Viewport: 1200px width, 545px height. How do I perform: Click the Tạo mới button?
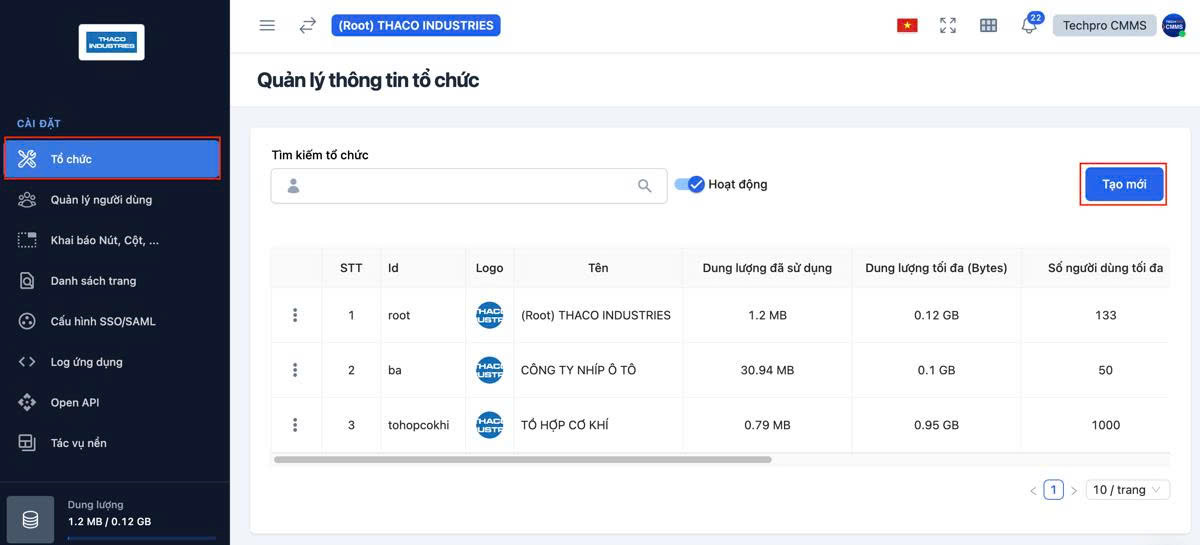point(1124,185)
